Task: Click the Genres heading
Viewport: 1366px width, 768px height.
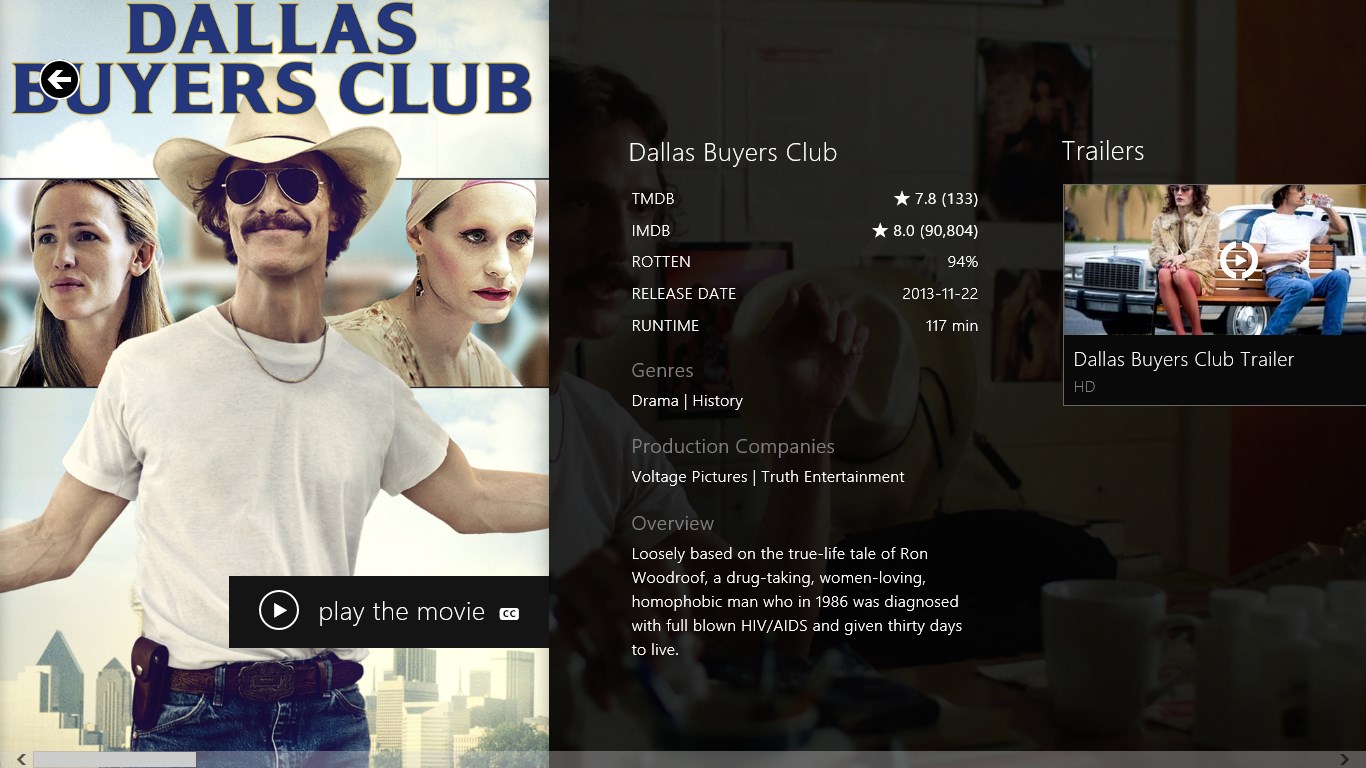Action: coord(662,370)
